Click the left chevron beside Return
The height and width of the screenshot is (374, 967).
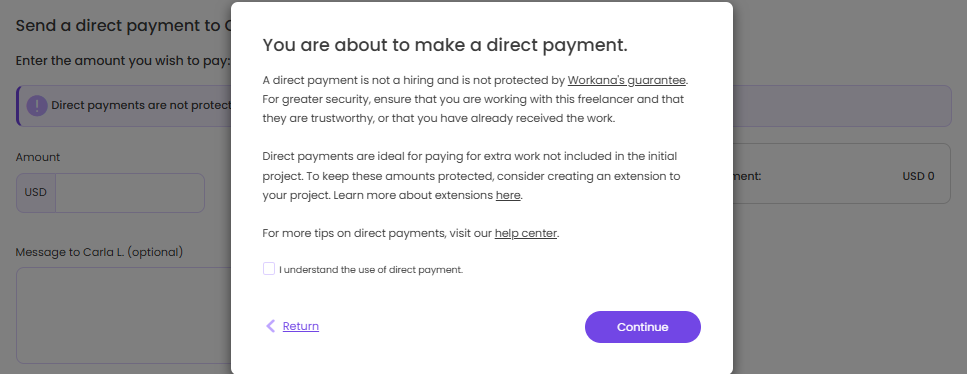270,326
